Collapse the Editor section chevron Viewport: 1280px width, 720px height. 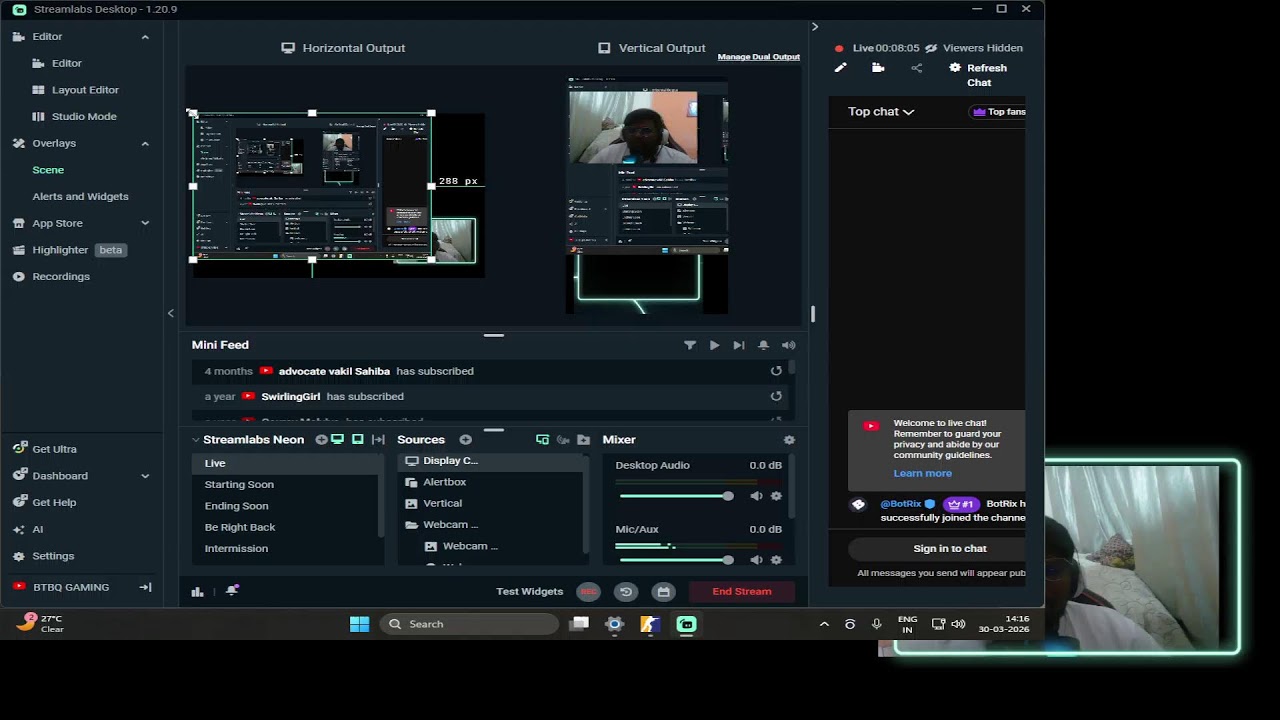pyautogui.click(x=145, y=37)
